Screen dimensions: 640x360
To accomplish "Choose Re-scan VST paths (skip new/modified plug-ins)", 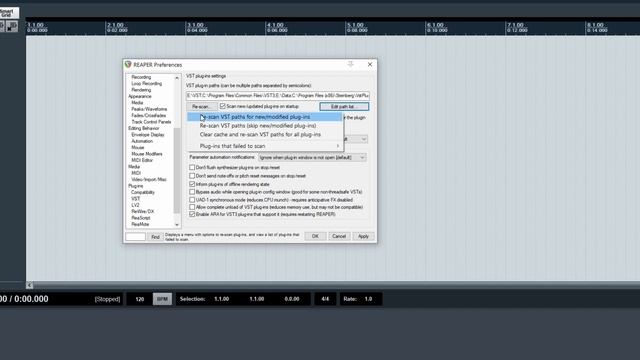I will pyautogui.click(x=265, y=126).
